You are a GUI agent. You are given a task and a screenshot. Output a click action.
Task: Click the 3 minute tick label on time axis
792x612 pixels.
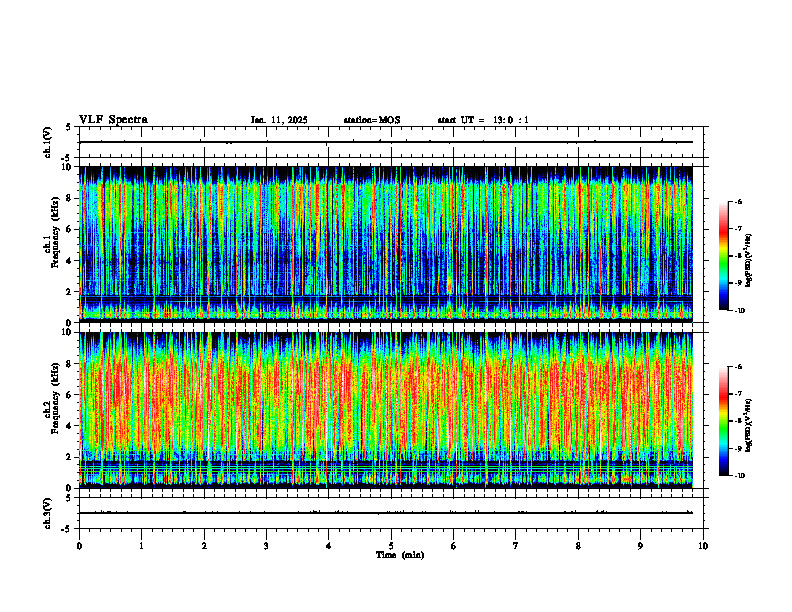point(266,546)
